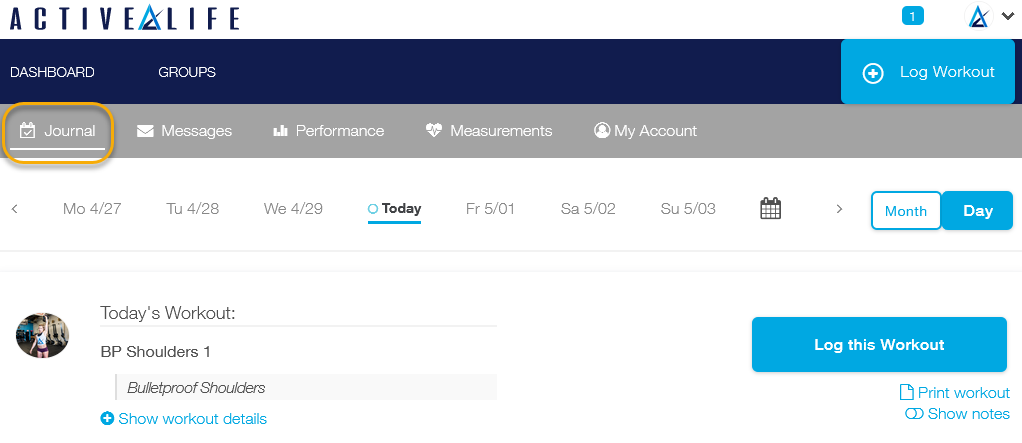
Task: Go to previous week with left arrow
Action: point(14,209)
